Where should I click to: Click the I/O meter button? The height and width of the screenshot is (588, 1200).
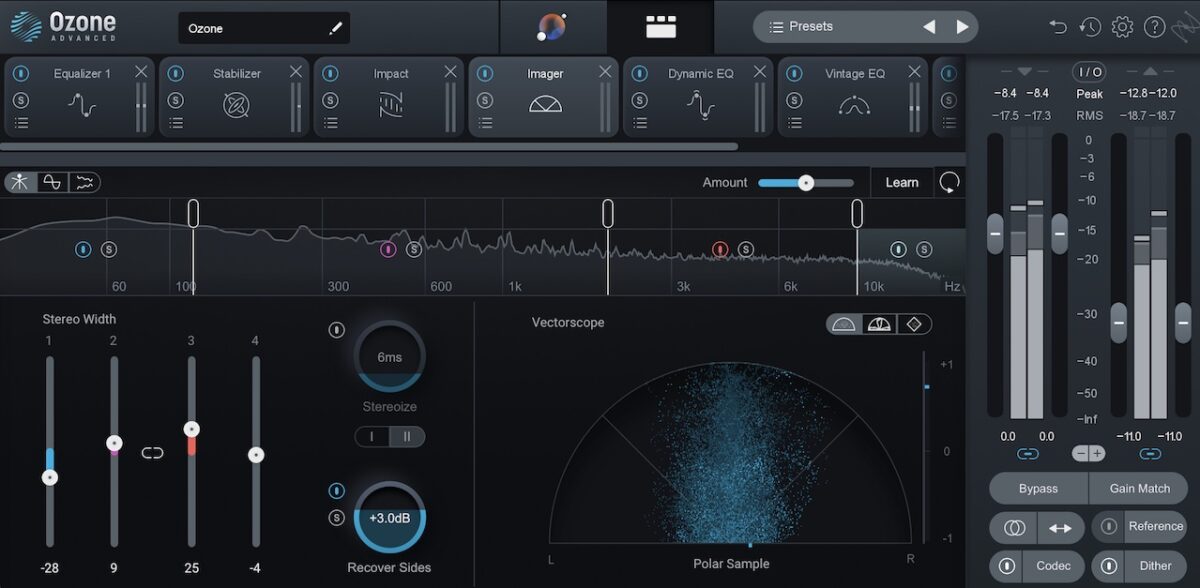pyautogui.click(x=1089, y=72)
